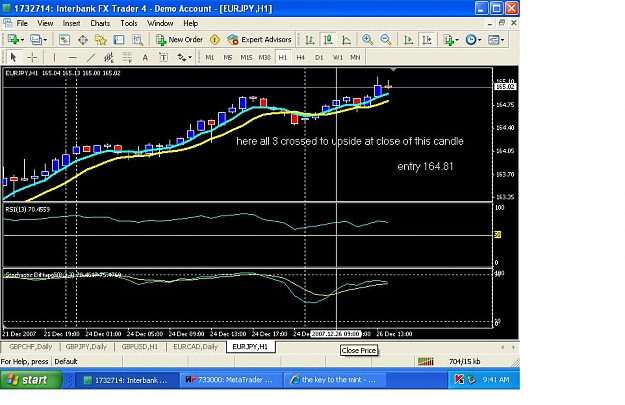This screenshot has width=625, height=405.
Task: Select the trendline tool
Action: (x=91, y=57)
